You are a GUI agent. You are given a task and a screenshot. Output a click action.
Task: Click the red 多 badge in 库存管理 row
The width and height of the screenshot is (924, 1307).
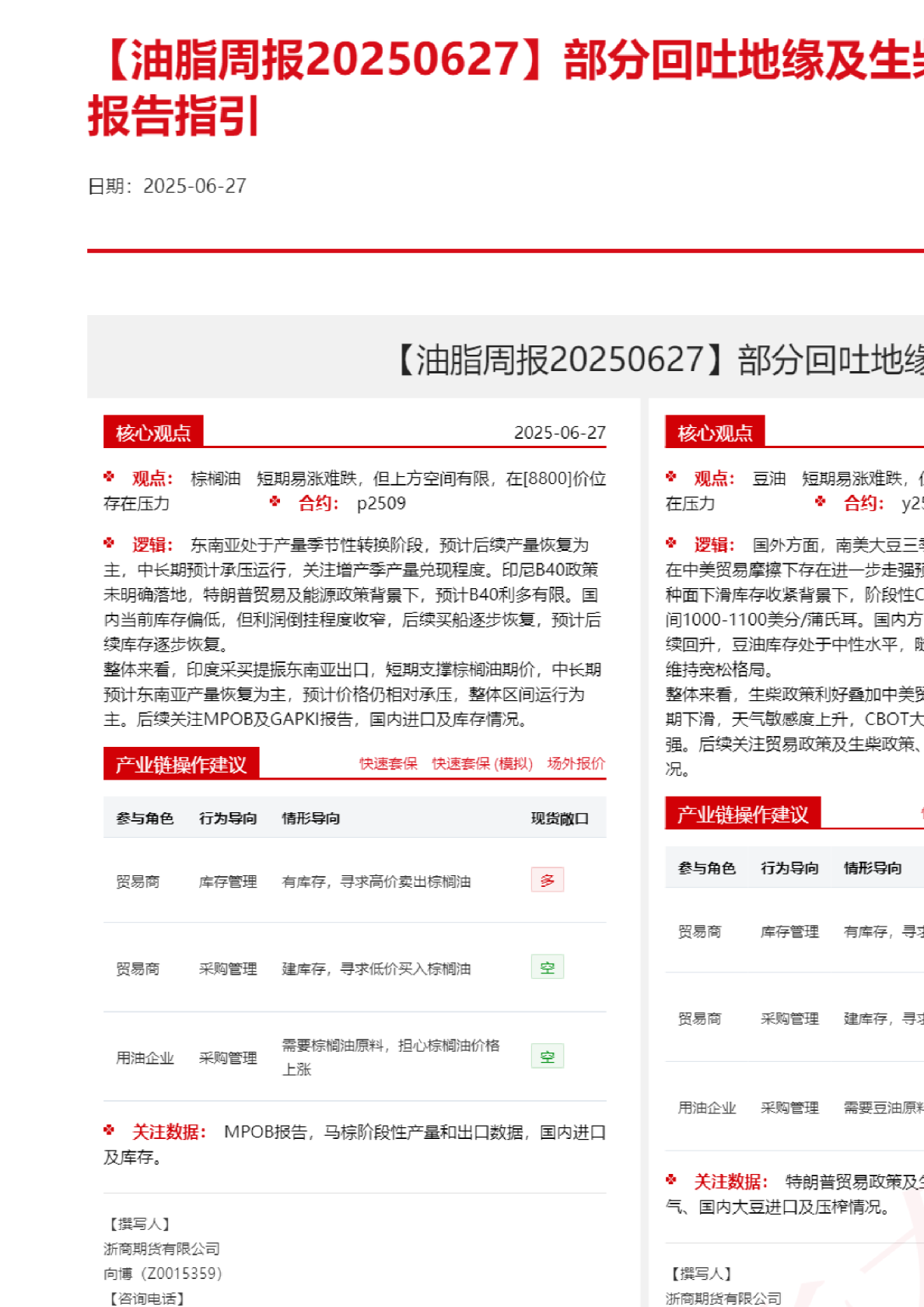tap(547, 880)
